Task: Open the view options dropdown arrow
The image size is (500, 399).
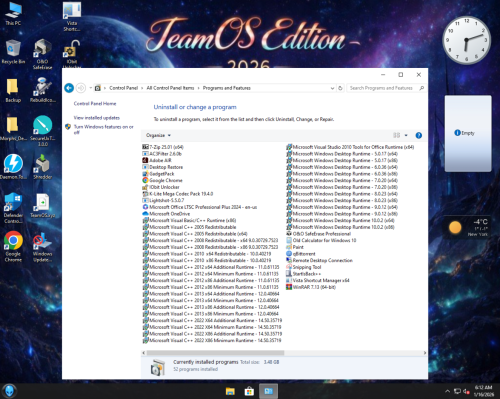Action: click(x=406, y=135)
